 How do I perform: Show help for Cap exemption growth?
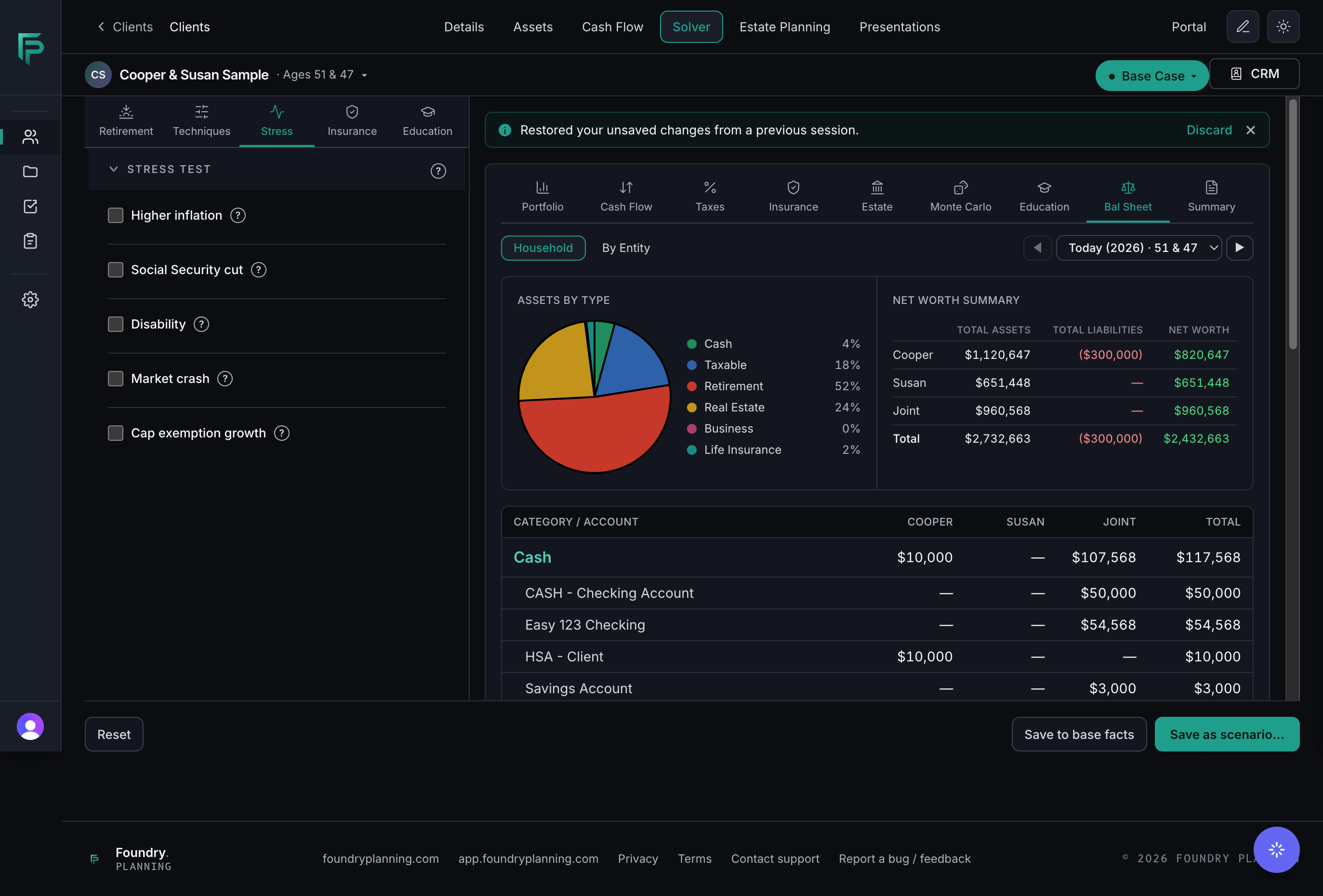point(281,433)
